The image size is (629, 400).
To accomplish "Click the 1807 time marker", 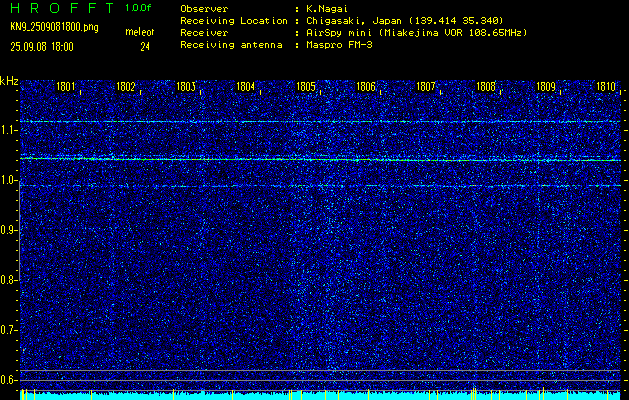I will (x=426, y=86).
